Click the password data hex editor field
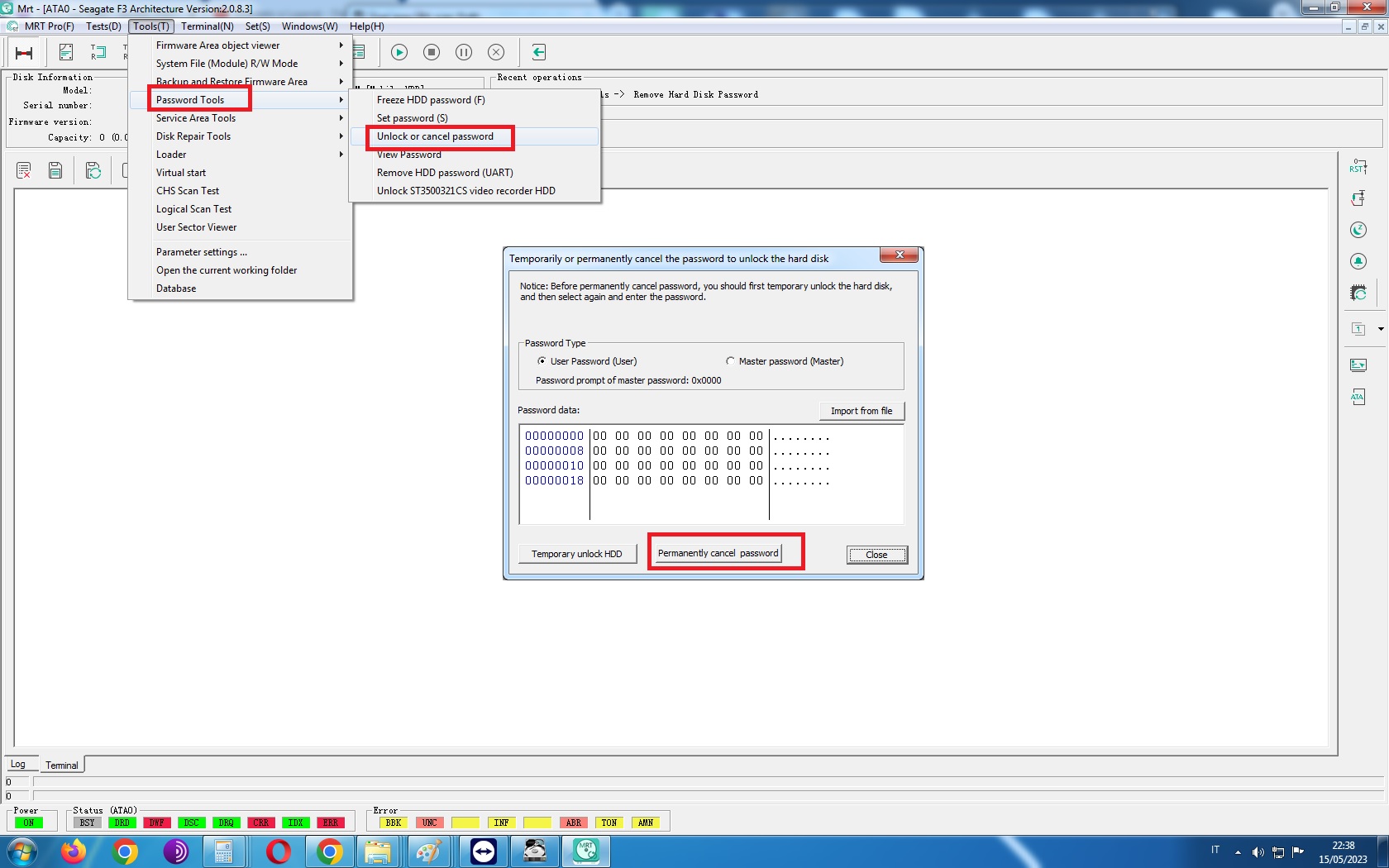 coord(711,475)
